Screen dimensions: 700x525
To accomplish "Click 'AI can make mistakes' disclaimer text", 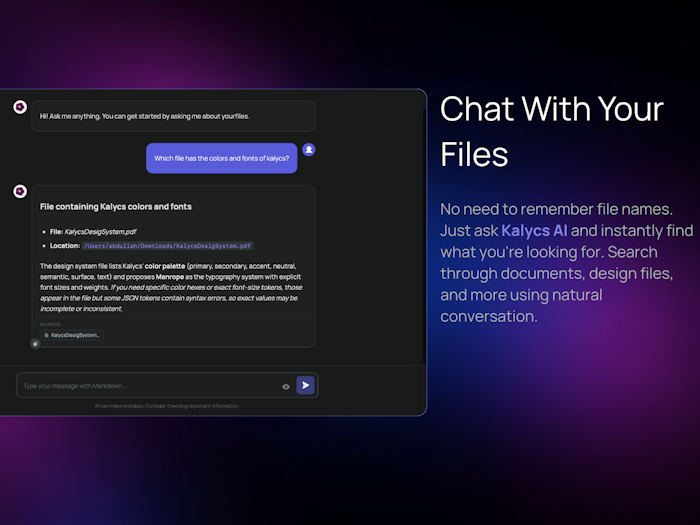I will click(167, 406).
